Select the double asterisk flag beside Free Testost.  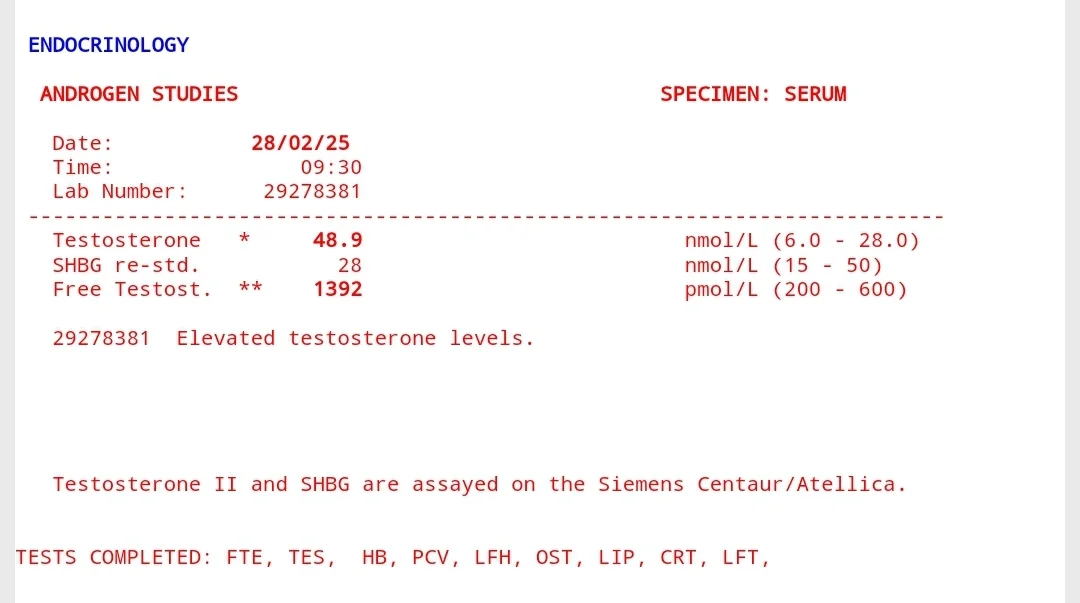click(x=250, y=290)
